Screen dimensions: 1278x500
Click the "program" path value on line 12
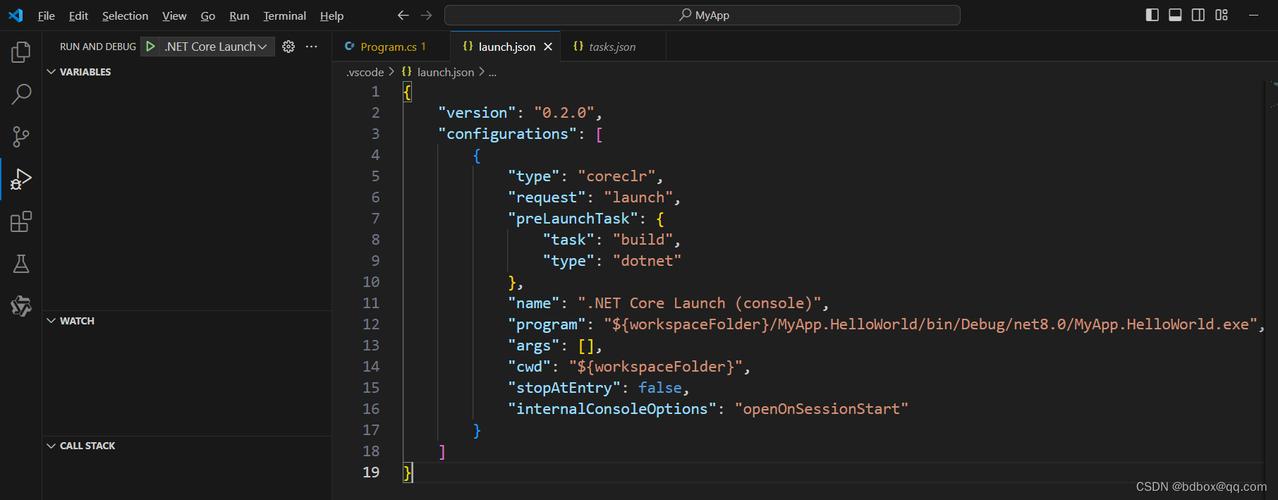pos(931,324)
